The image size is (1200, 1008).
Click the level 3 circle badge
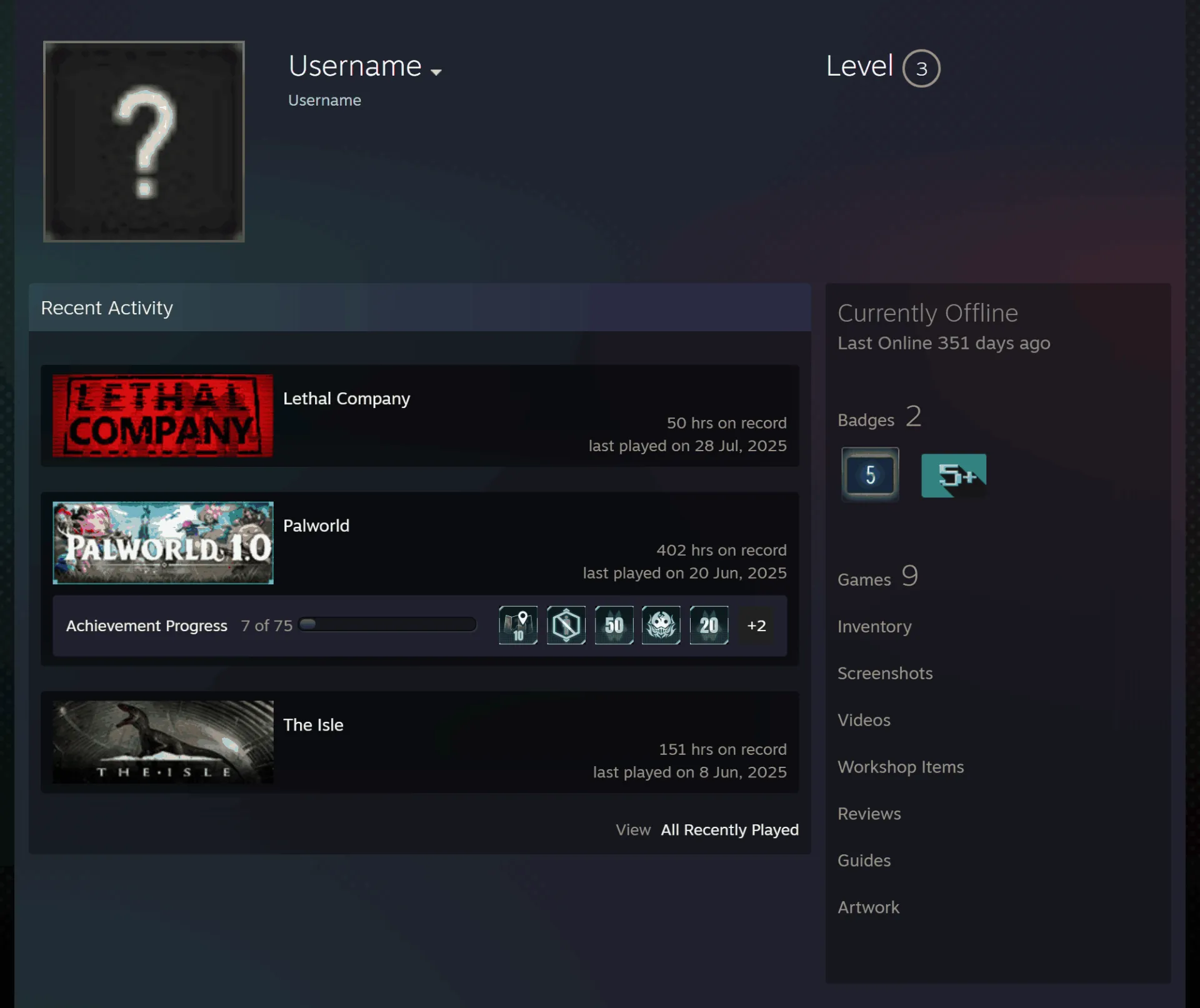[921, 68]
